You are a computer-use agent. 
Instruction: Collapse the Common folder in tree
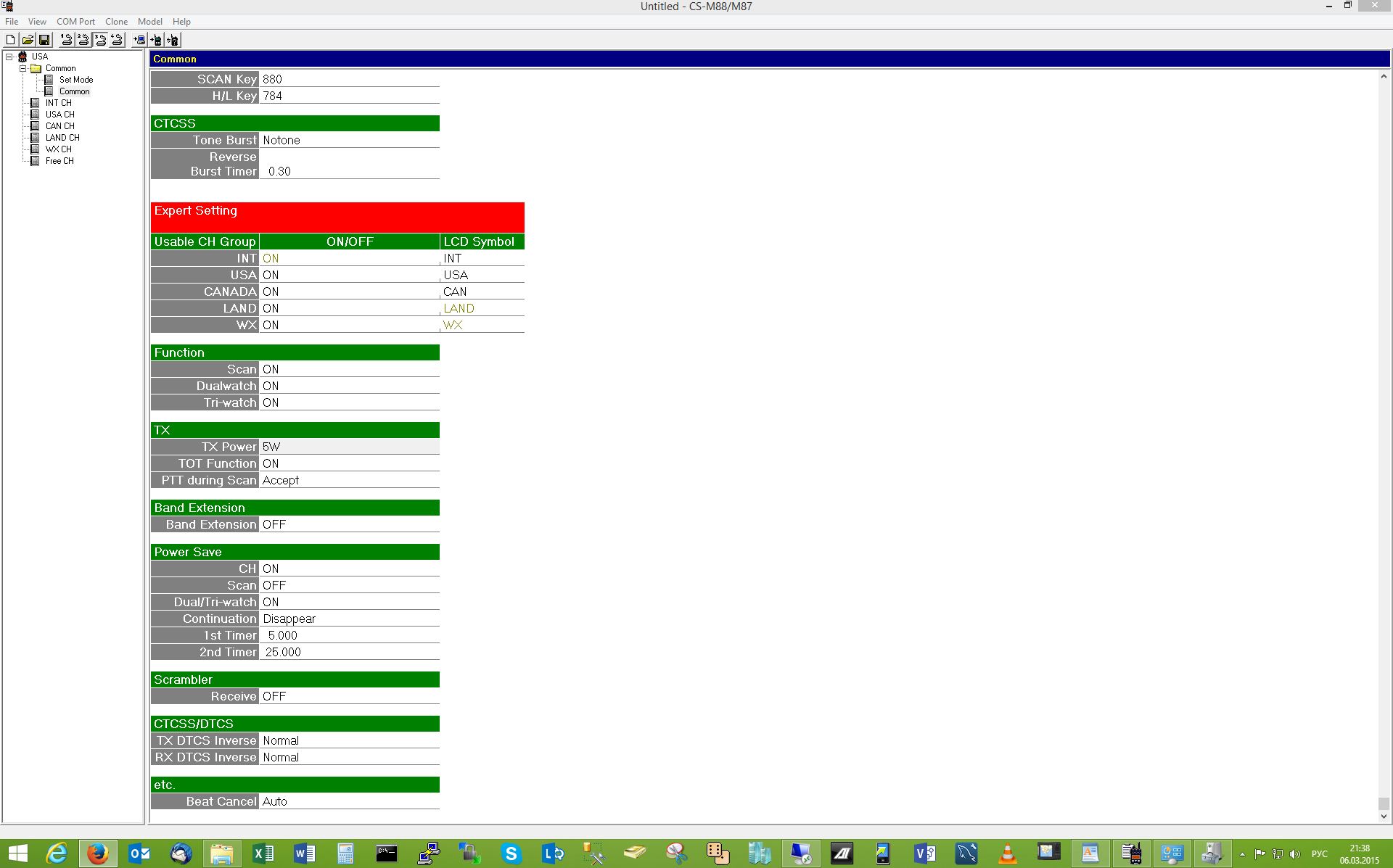[22, 68]
